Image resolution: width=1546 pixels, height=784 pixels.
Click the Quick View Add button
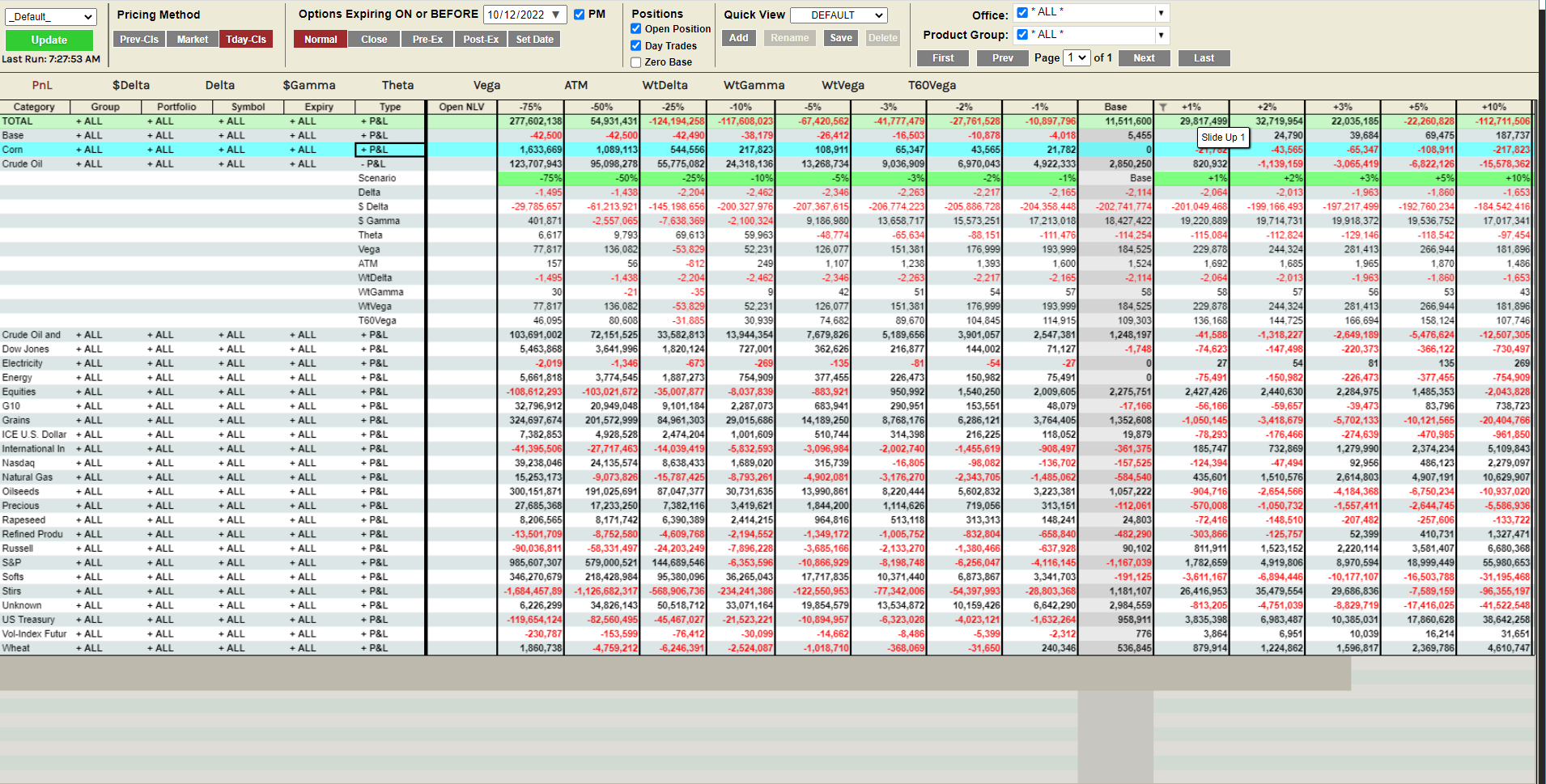[739, 38]
